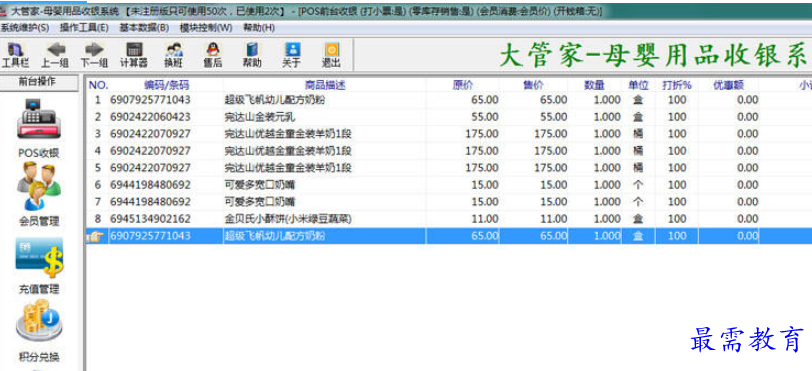The width and height of the screenshot is (812, 371).
Task: Select barcode 6907925771043 in row NO. 1
Action: pos(150,100)
